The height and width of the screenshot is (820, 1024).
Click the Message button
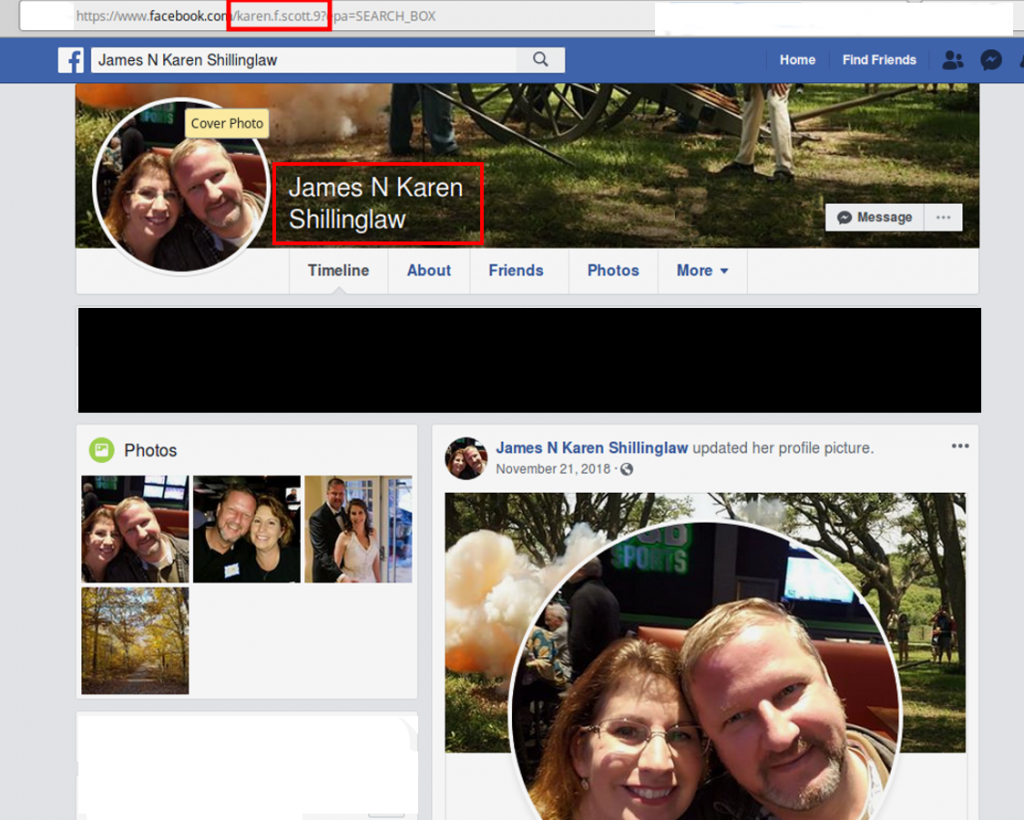(x=874, y=217)
